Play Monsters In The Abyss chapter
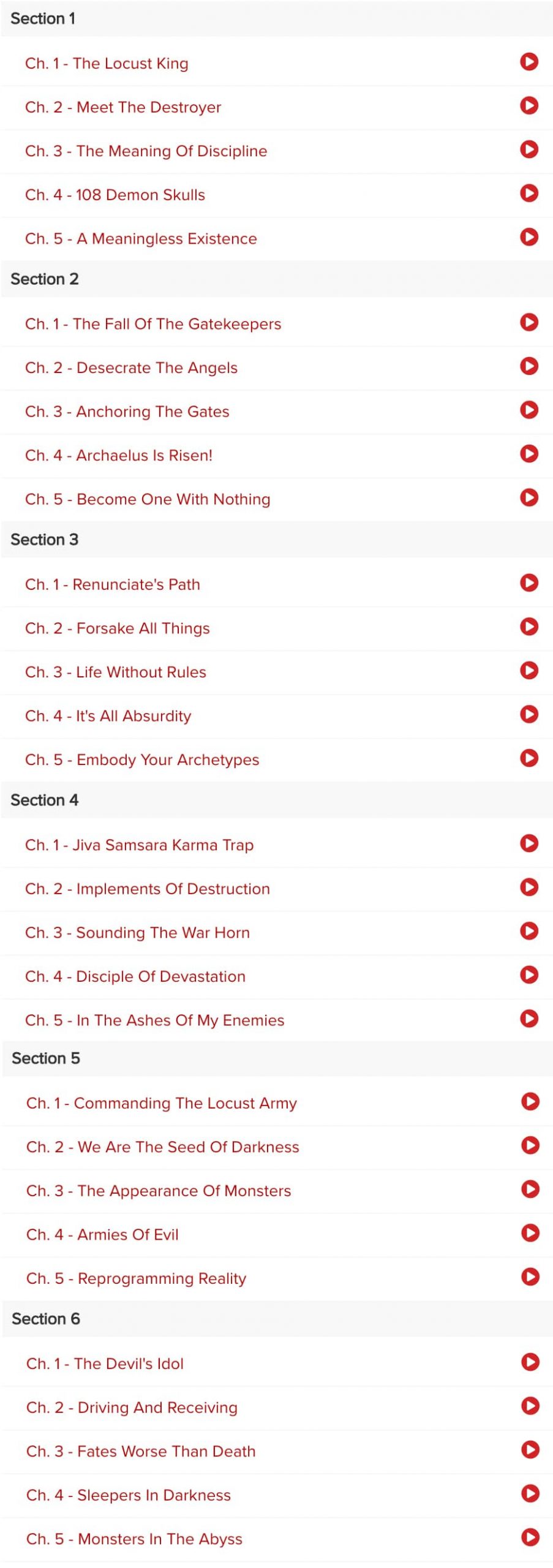The width and height of the screenshot is (553, 1568). tap(530, 1537)
